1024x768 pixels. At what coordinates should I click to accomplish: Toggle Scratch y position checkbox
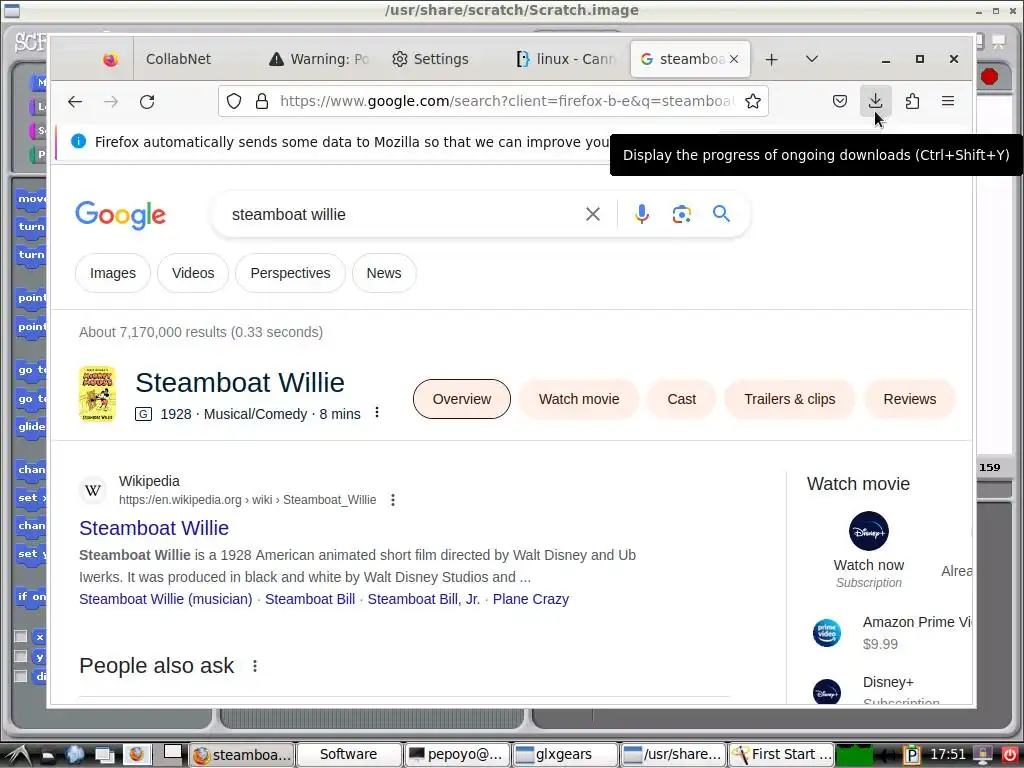(21, 656)
